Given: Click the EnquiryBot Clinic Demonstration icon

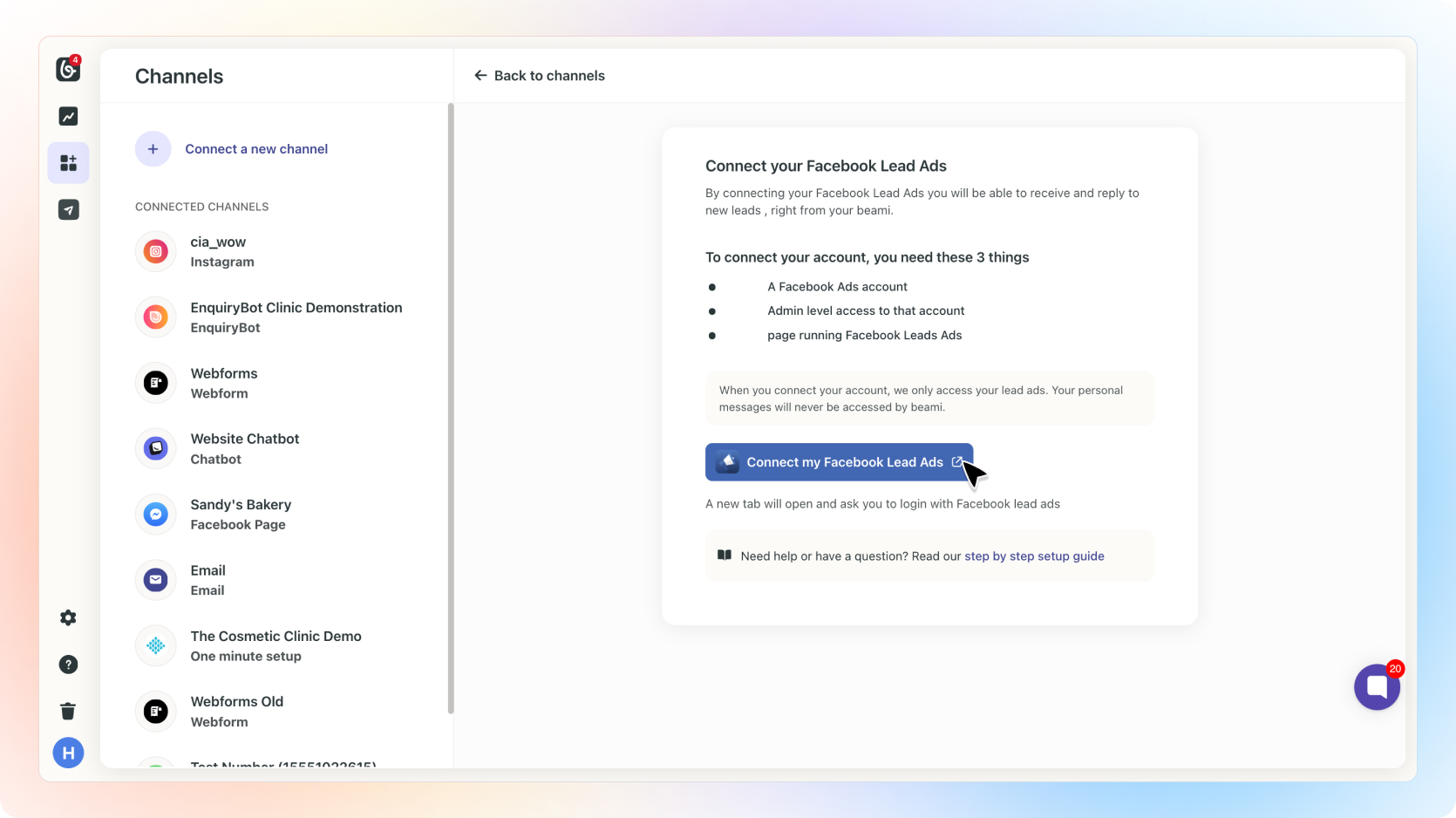Looking at the screenshot, I should (156, 317).
